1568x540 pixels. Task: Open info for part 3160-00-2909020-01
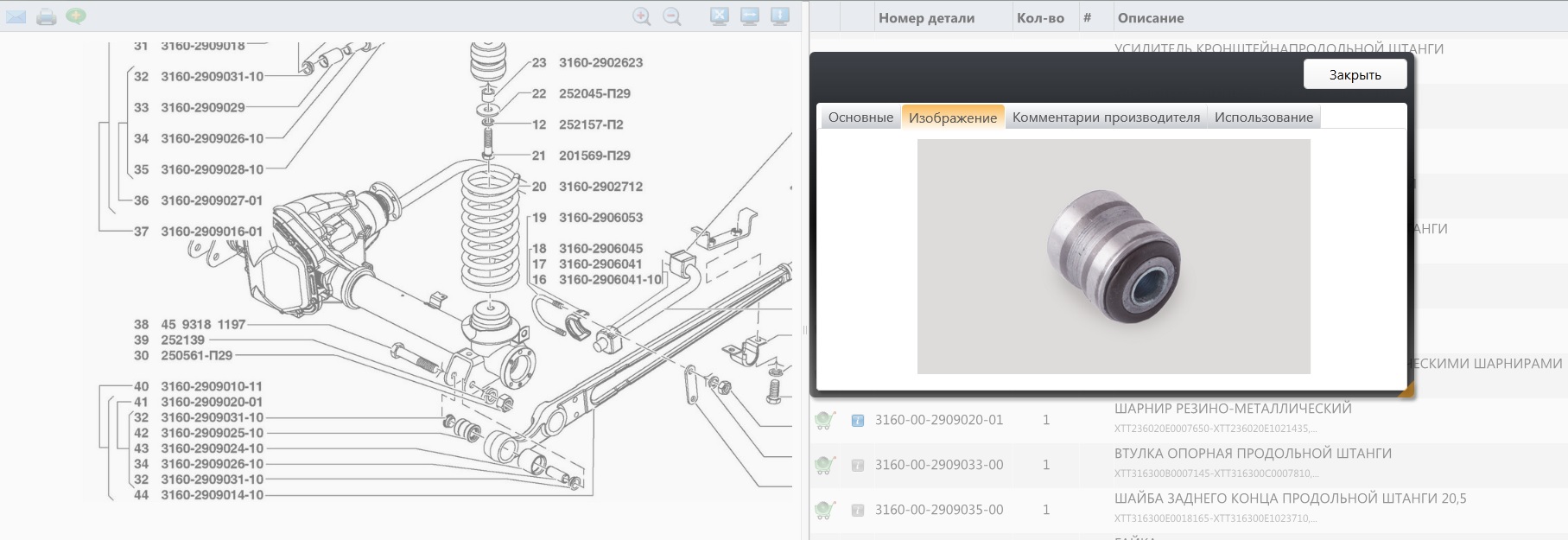tap(858, 421)
